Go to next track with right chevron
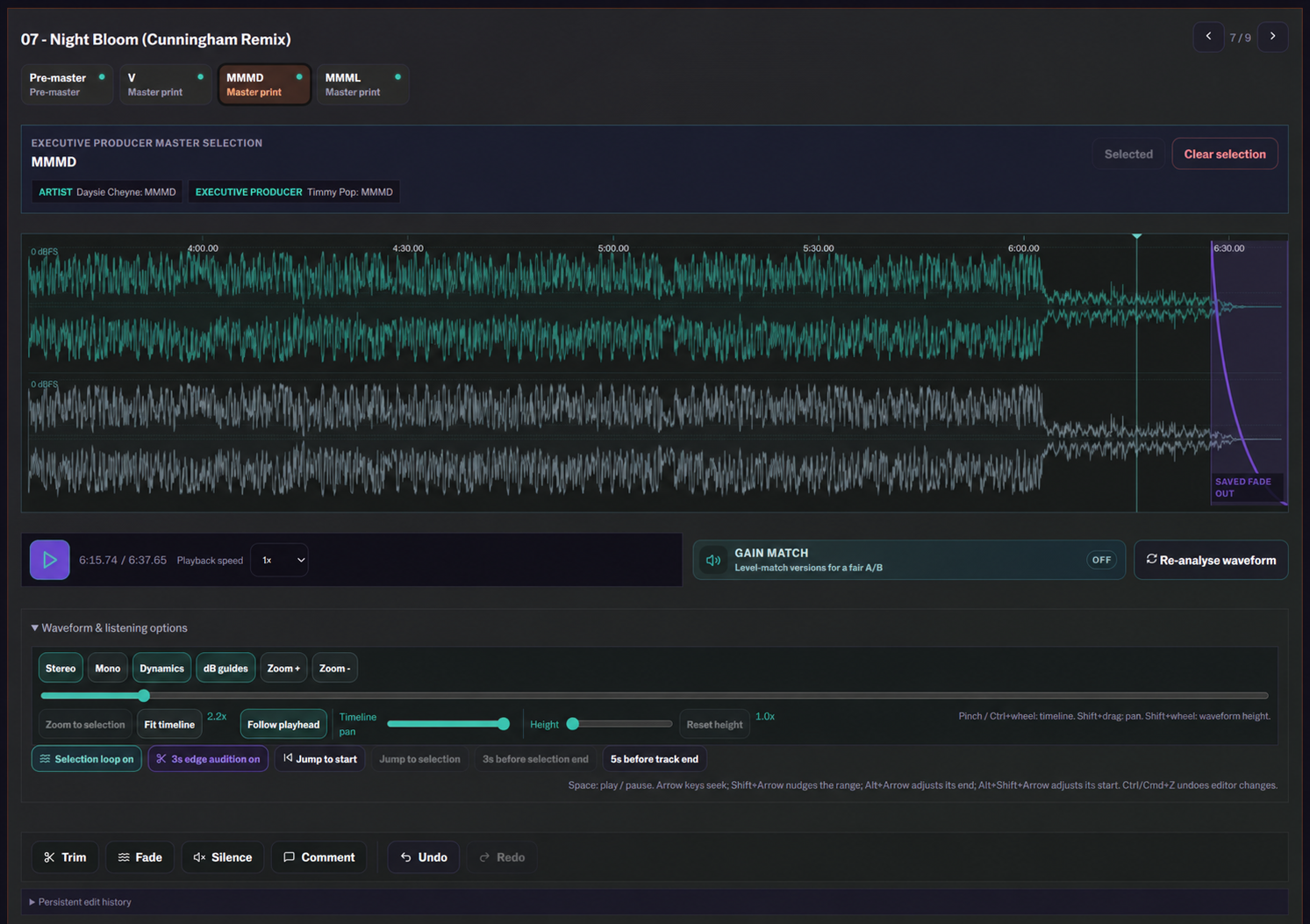Screen dimensions: 1310x924 coord(1272,37)
